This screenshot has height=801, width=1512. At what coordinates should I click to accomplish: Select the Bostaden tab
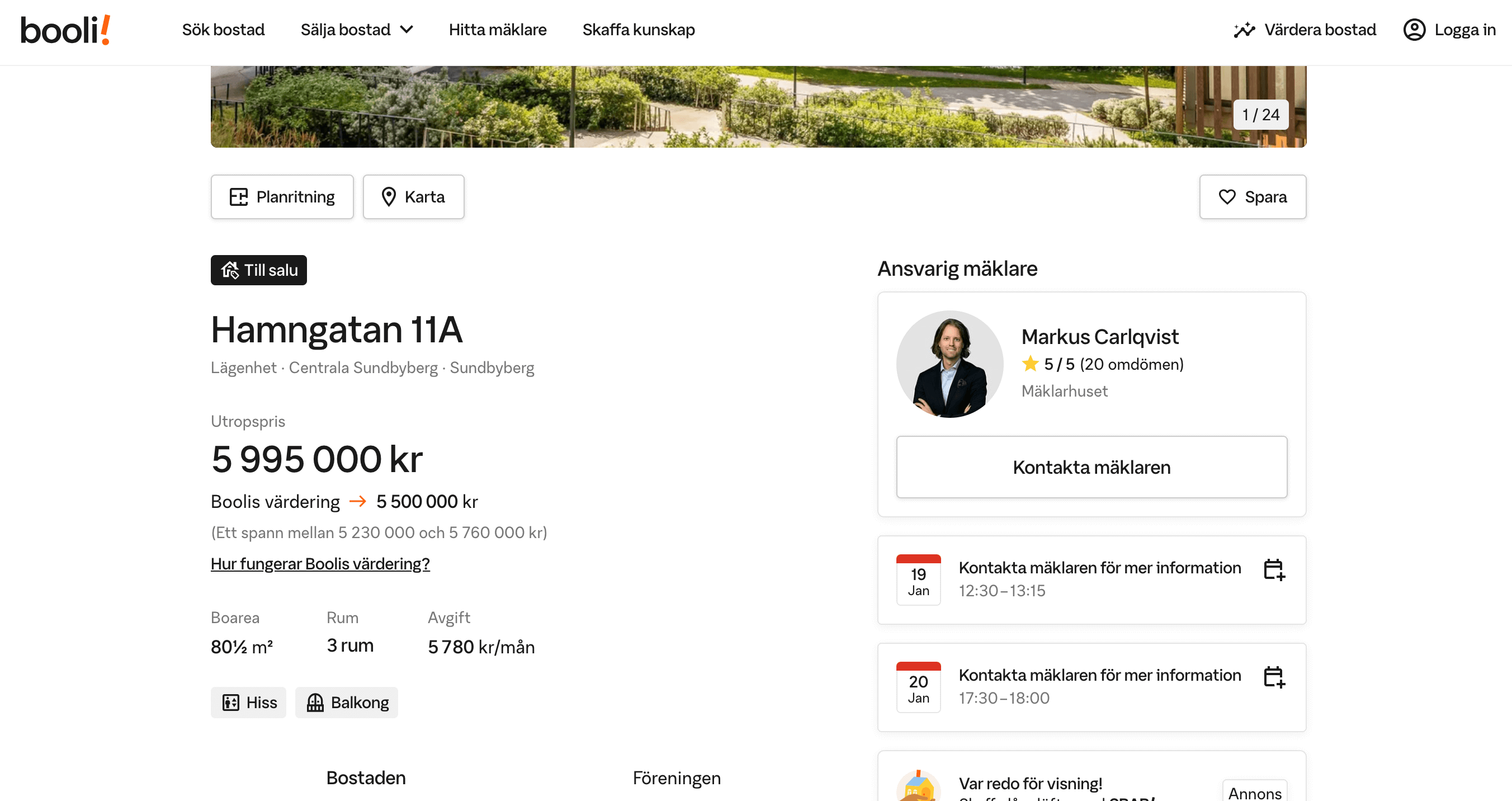point(366,778)
